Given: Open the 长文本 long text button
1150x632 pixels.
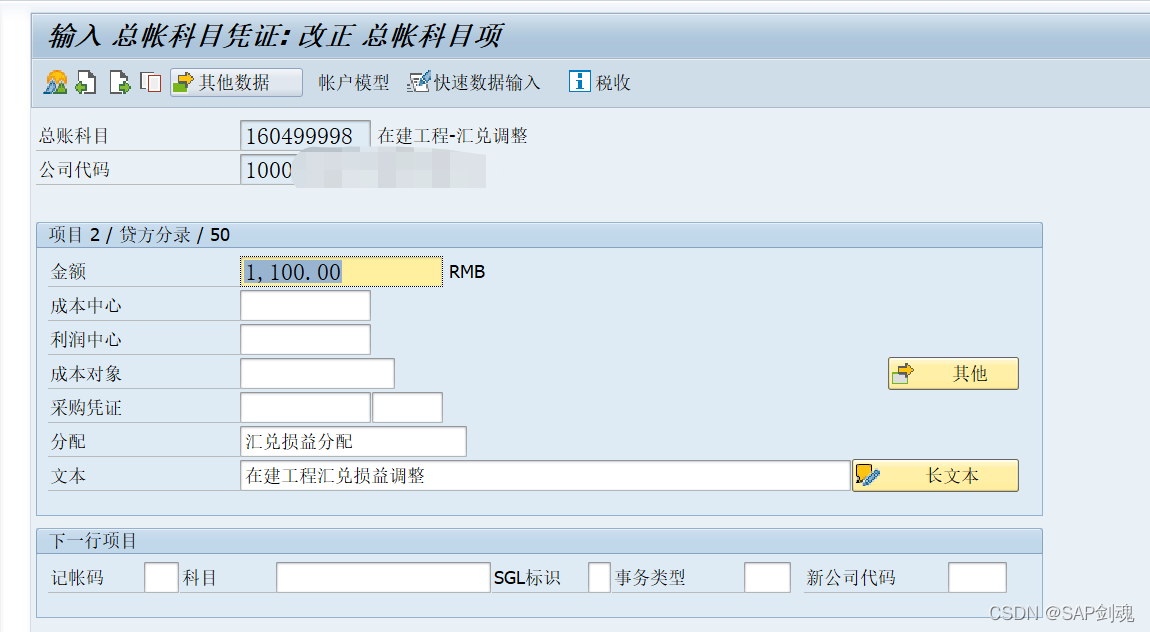Looking at the screenshot, I should click(935, 476).
